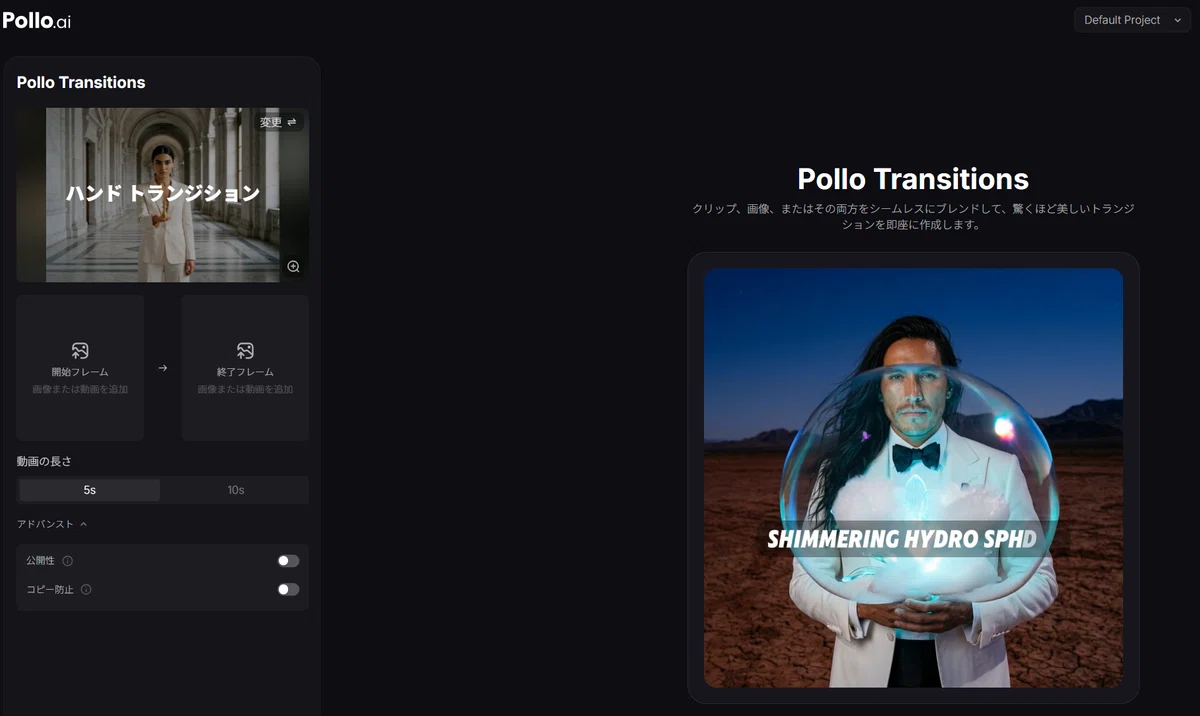1200x716 pixels.
Task: Collapse the アドバンスト section
Action: point(52,524)
